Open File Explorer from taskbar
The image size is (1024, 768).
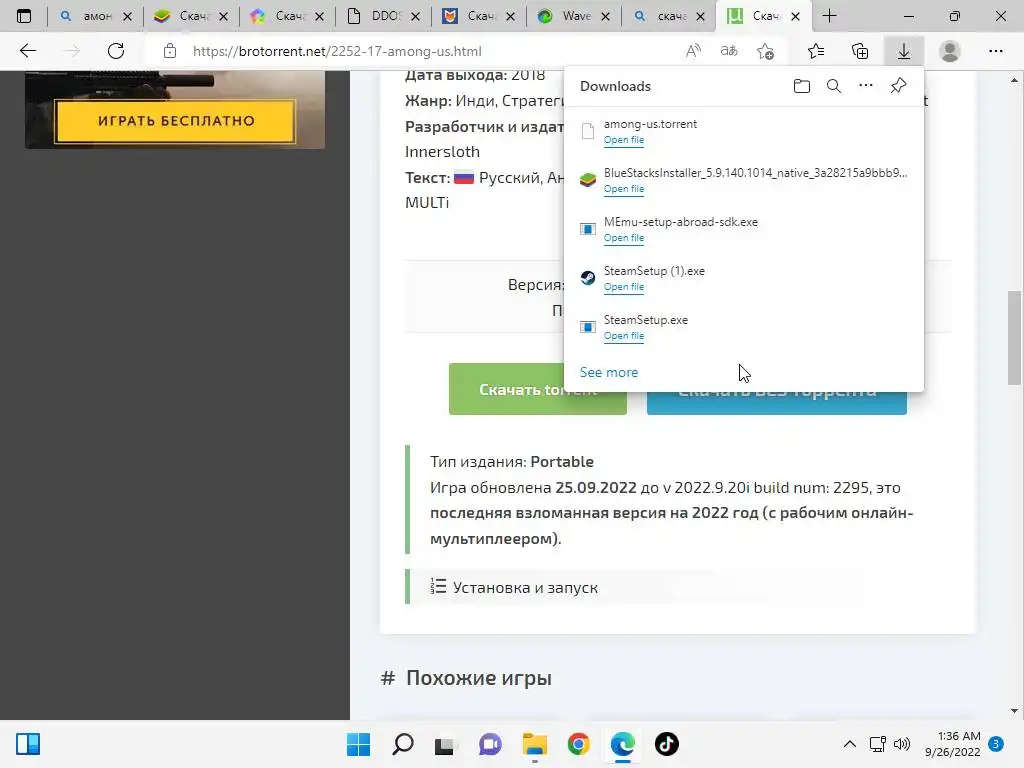(534, 744)
